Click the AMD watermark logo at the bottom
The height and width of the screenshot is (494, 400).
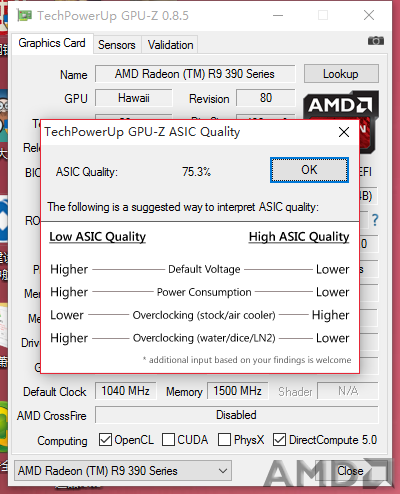click(328, 473)
